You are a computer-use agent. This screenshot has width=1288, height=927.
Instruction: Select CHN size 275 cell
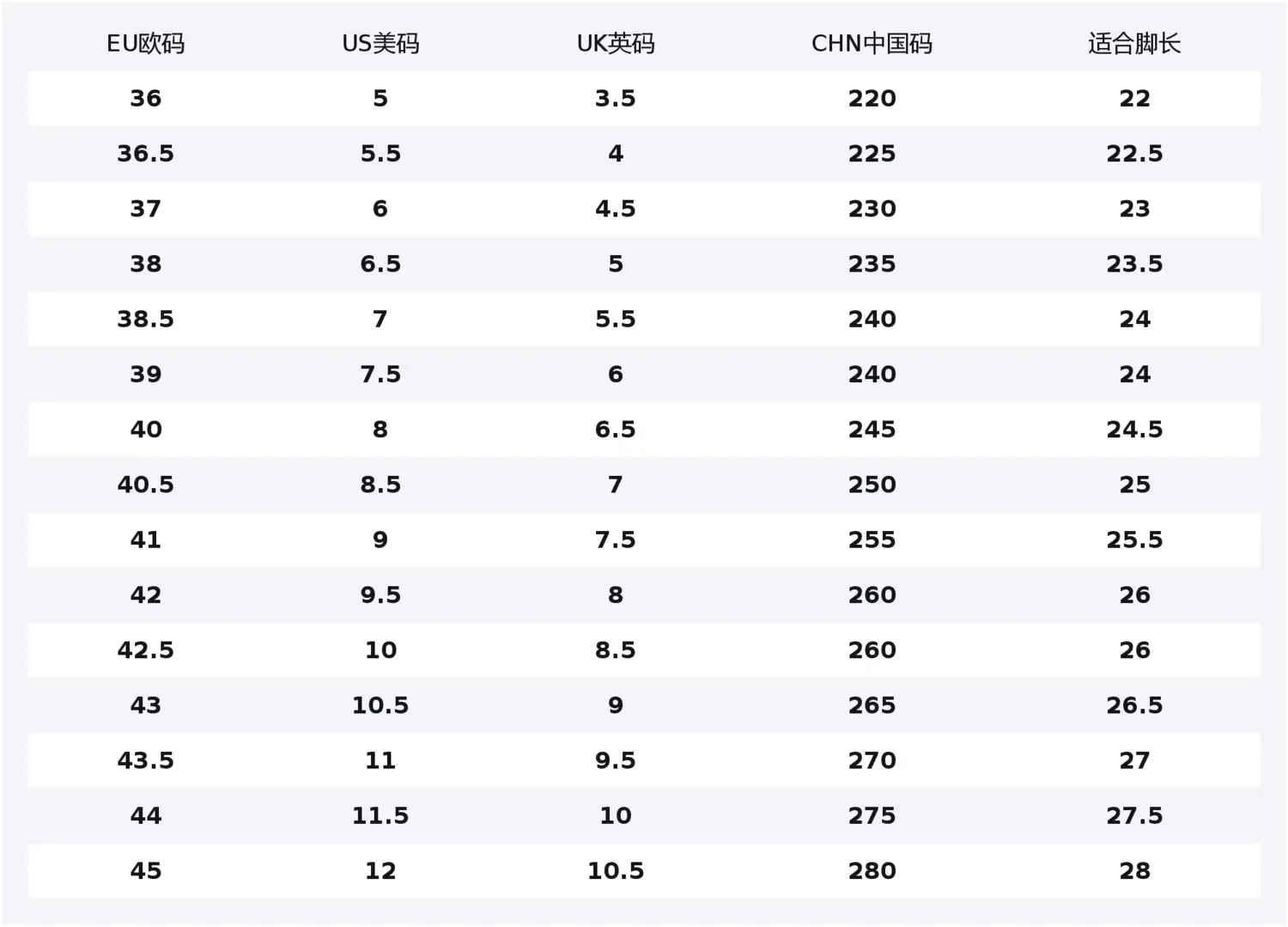pyautogui.click(x=872, y=815)
